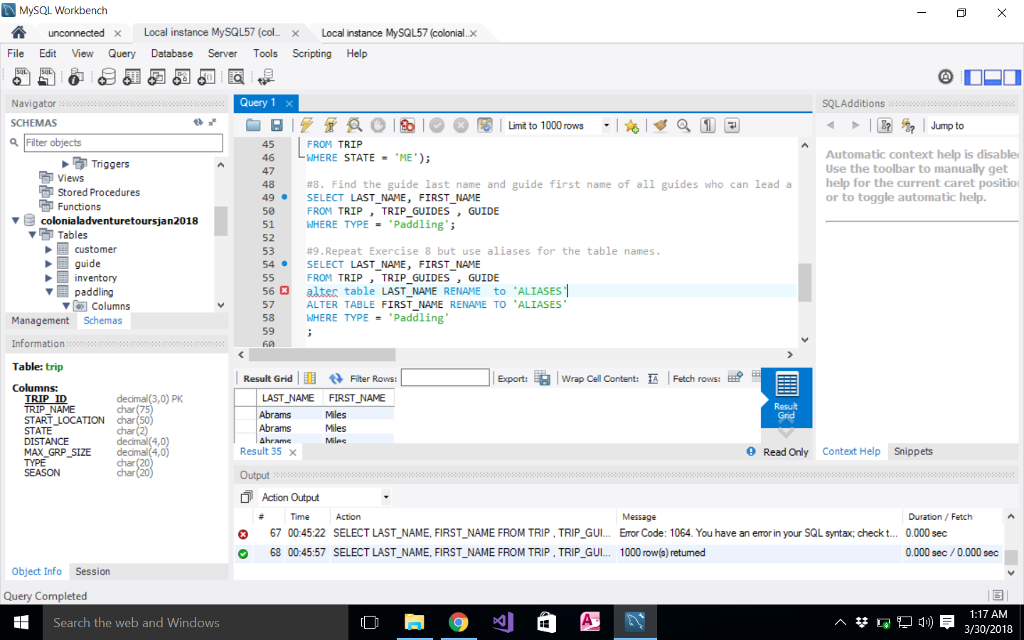
Task: Toggle word wrap in the query editor
Action: 732,126
